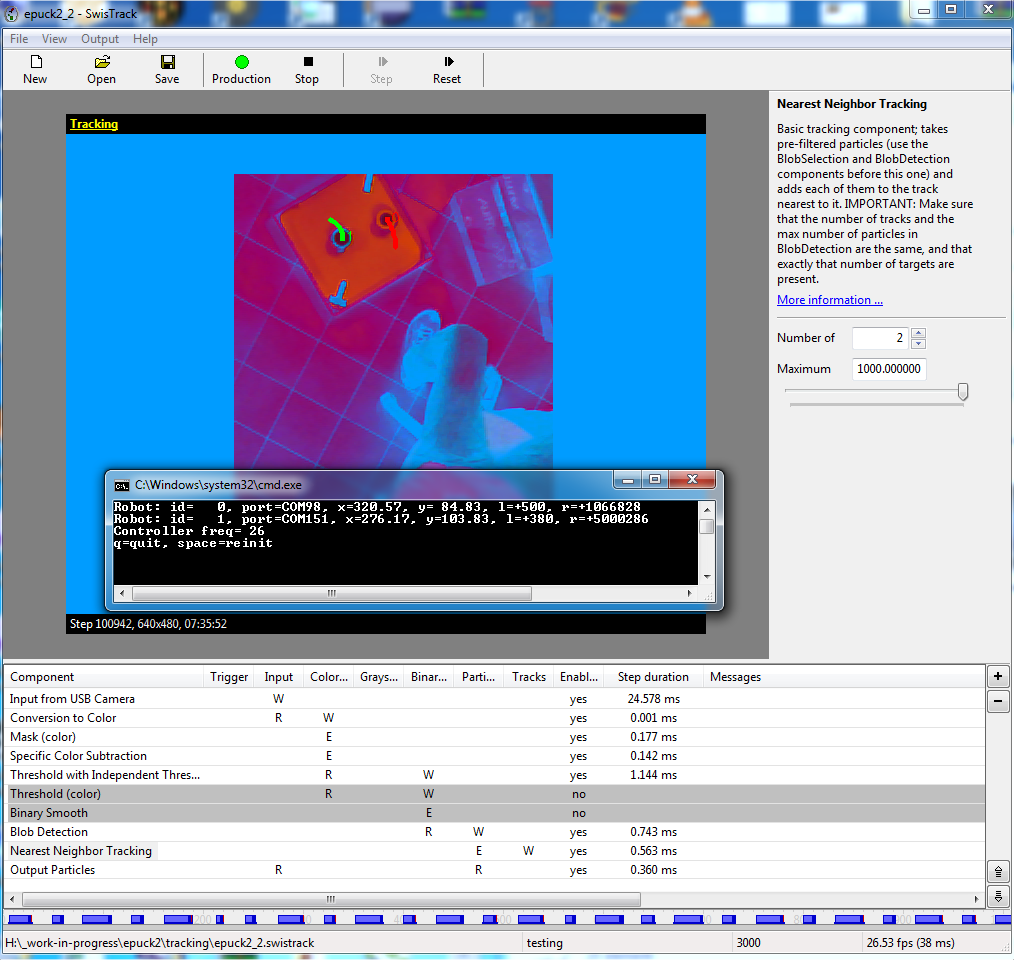Switch to Production mode with the green icon
The height and width of the screenshot is (960, 1014).
pos(241,69)
